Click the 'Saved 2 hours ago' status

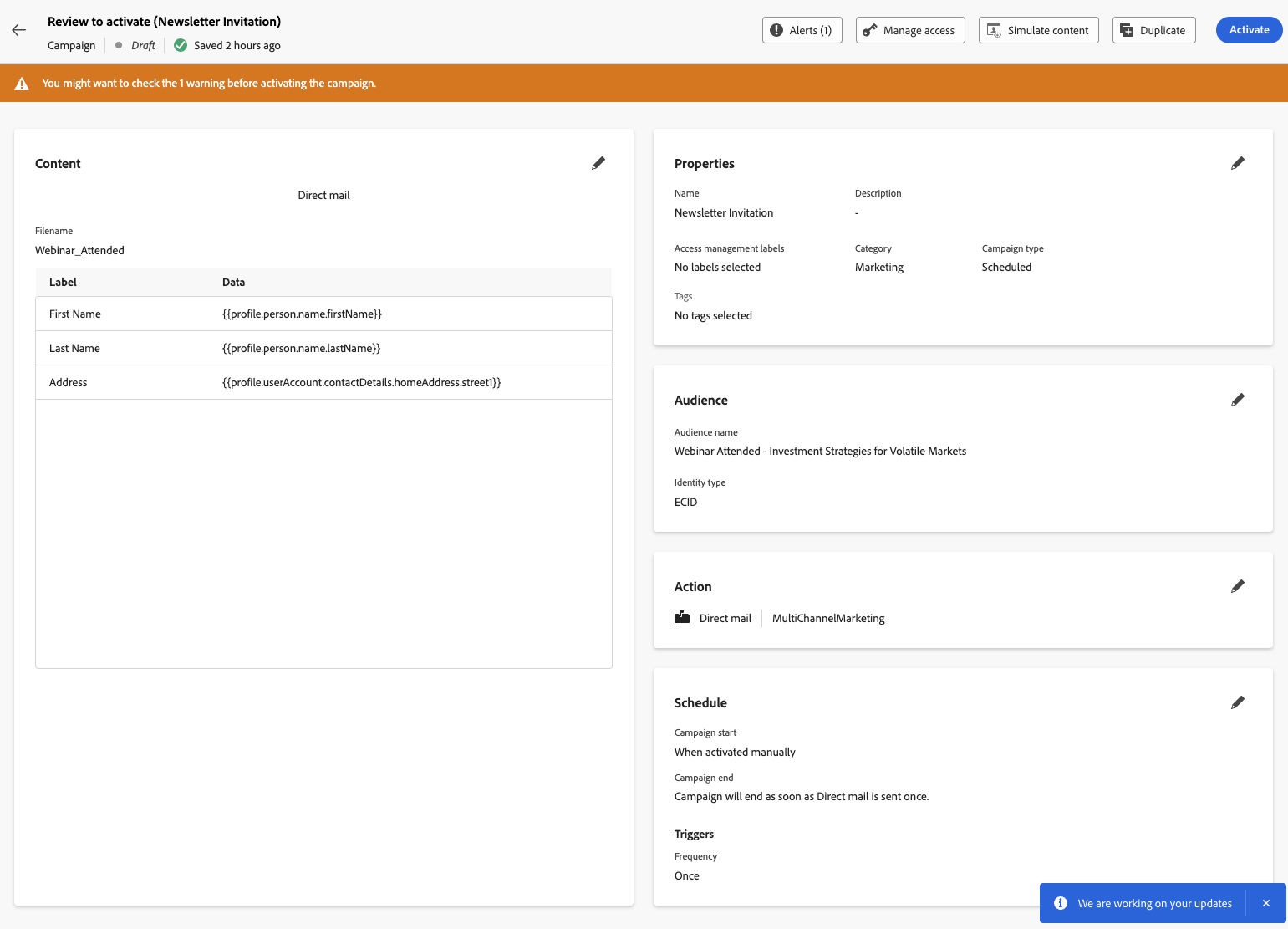coord(237,45)
